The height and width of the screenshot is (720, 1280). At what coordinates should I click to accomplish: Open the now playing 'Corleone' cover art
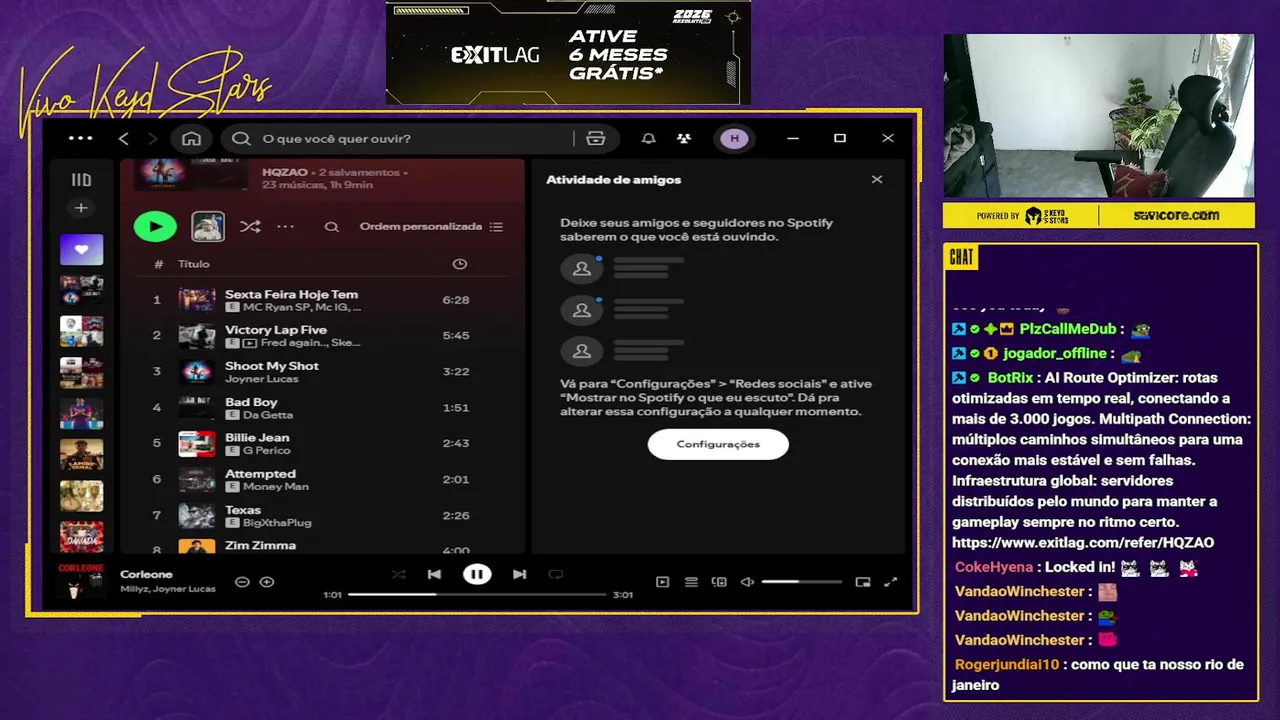click(x=82, y=581)
